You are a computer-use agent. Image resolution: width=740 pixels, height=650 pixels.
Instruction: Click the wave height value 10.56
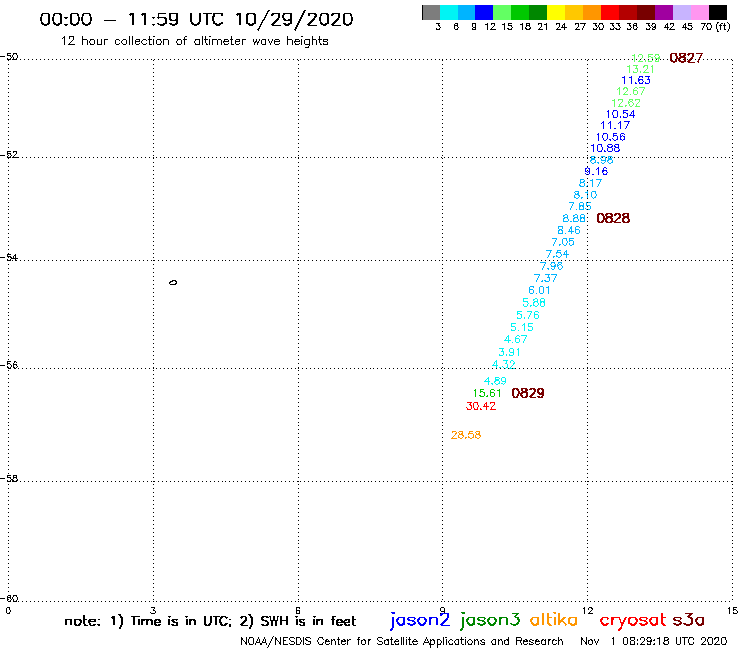point(610,137)
